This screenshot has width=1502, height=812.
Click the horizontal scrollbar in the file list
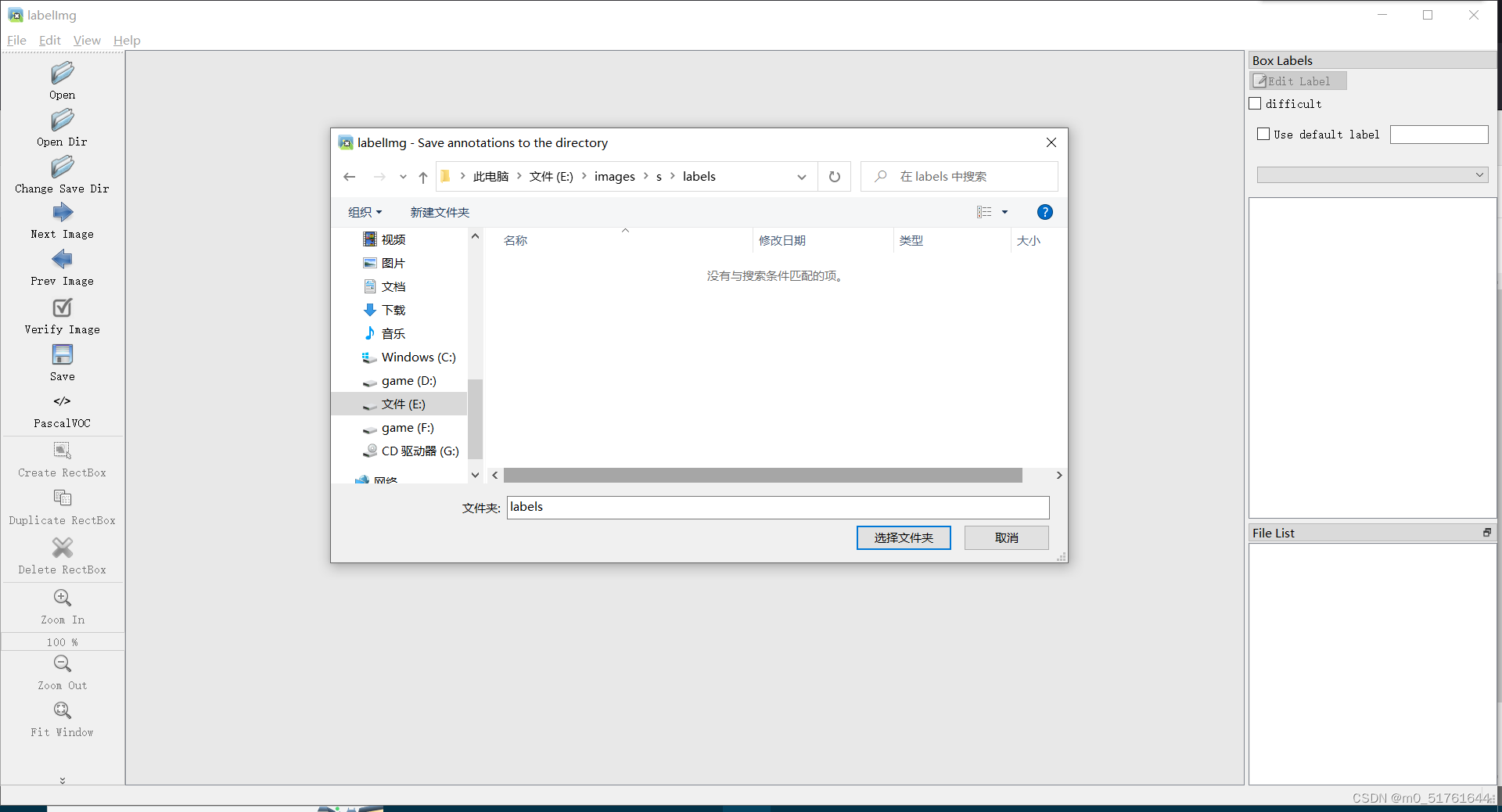[763, 475]
